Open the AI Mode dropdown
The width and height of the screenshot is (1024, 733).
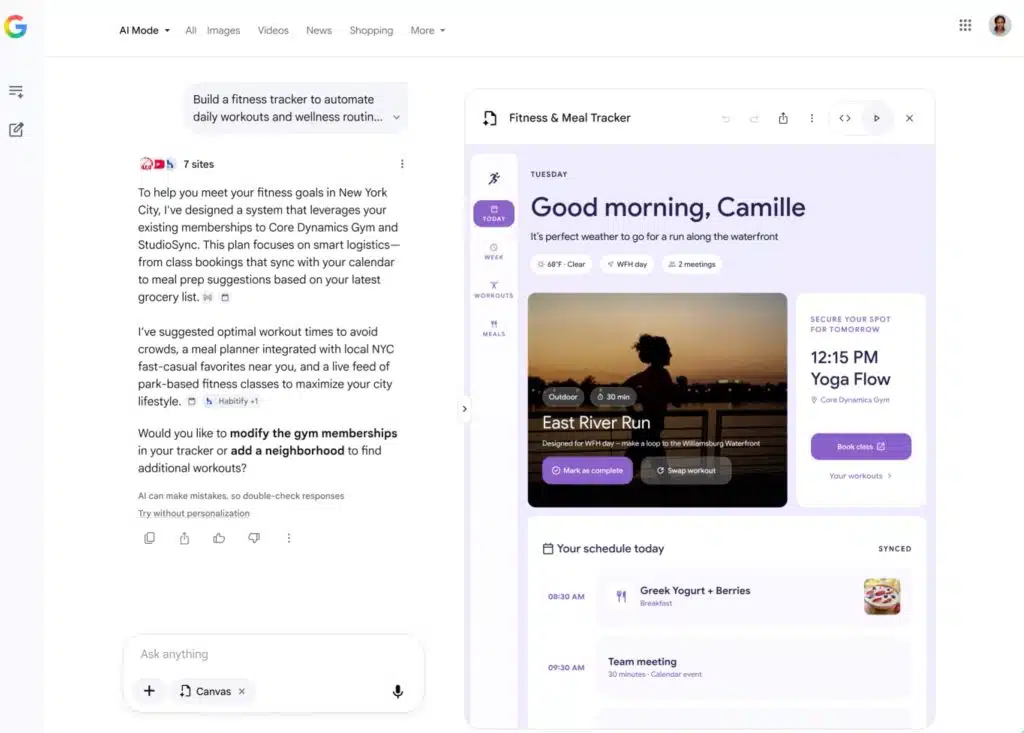coord(144,30)
